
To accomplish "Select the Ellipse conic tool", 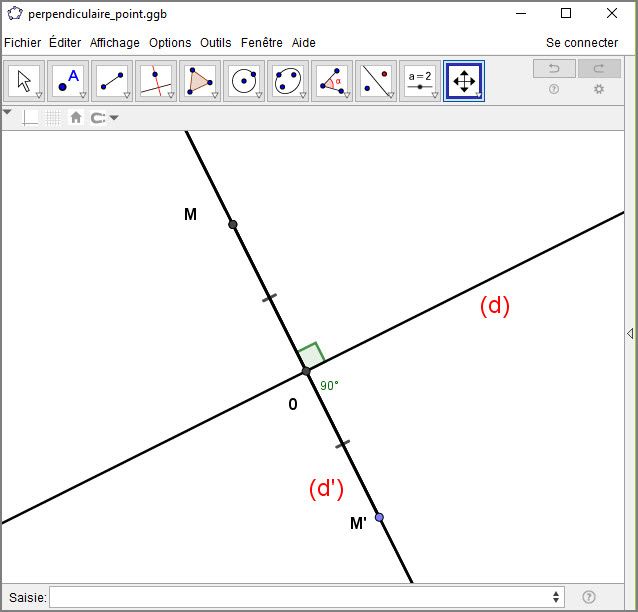I will coord(288,81).
